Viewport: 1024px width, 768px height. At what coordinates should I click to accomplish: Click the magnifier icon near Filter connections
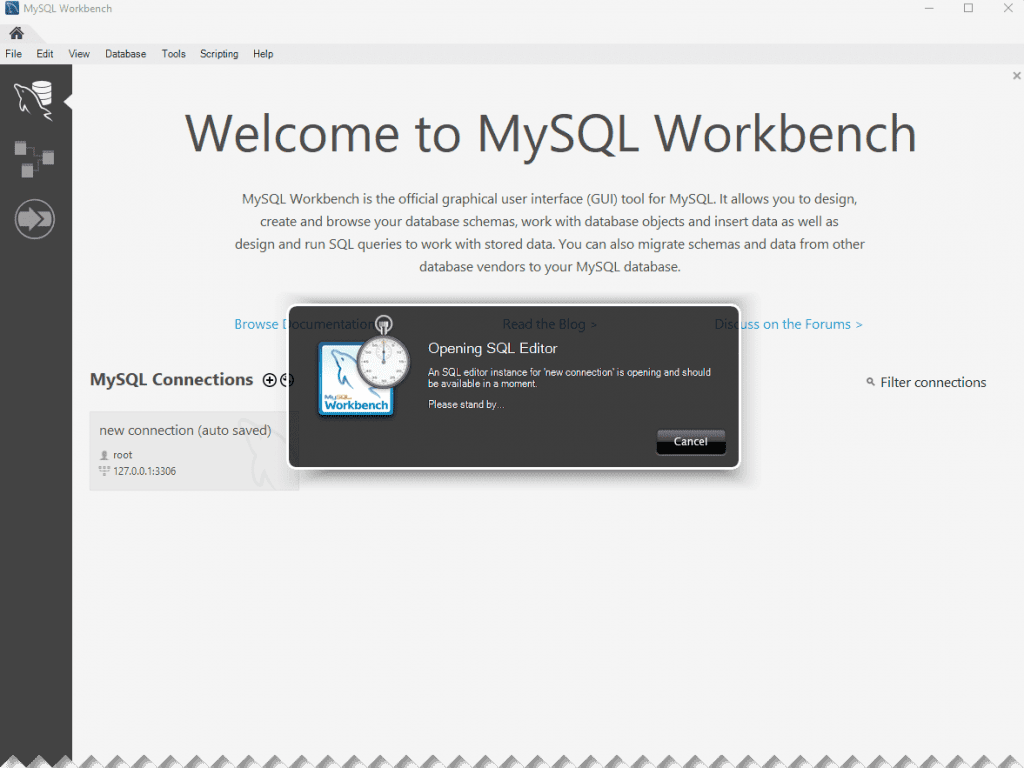point(869,382)
